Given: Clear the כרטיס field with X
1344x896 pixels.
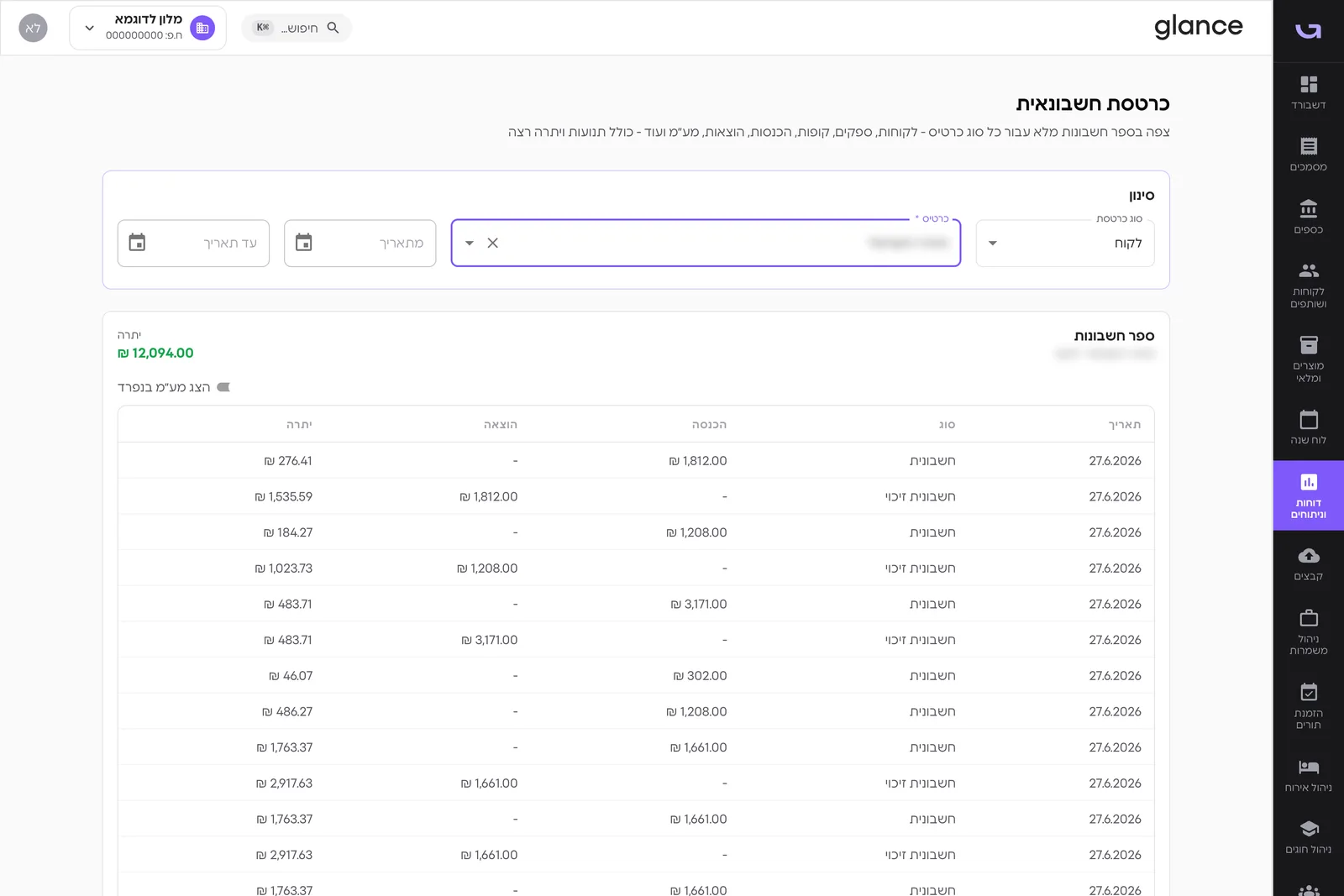Looking at the screenshot, I should tap(493, 244).
